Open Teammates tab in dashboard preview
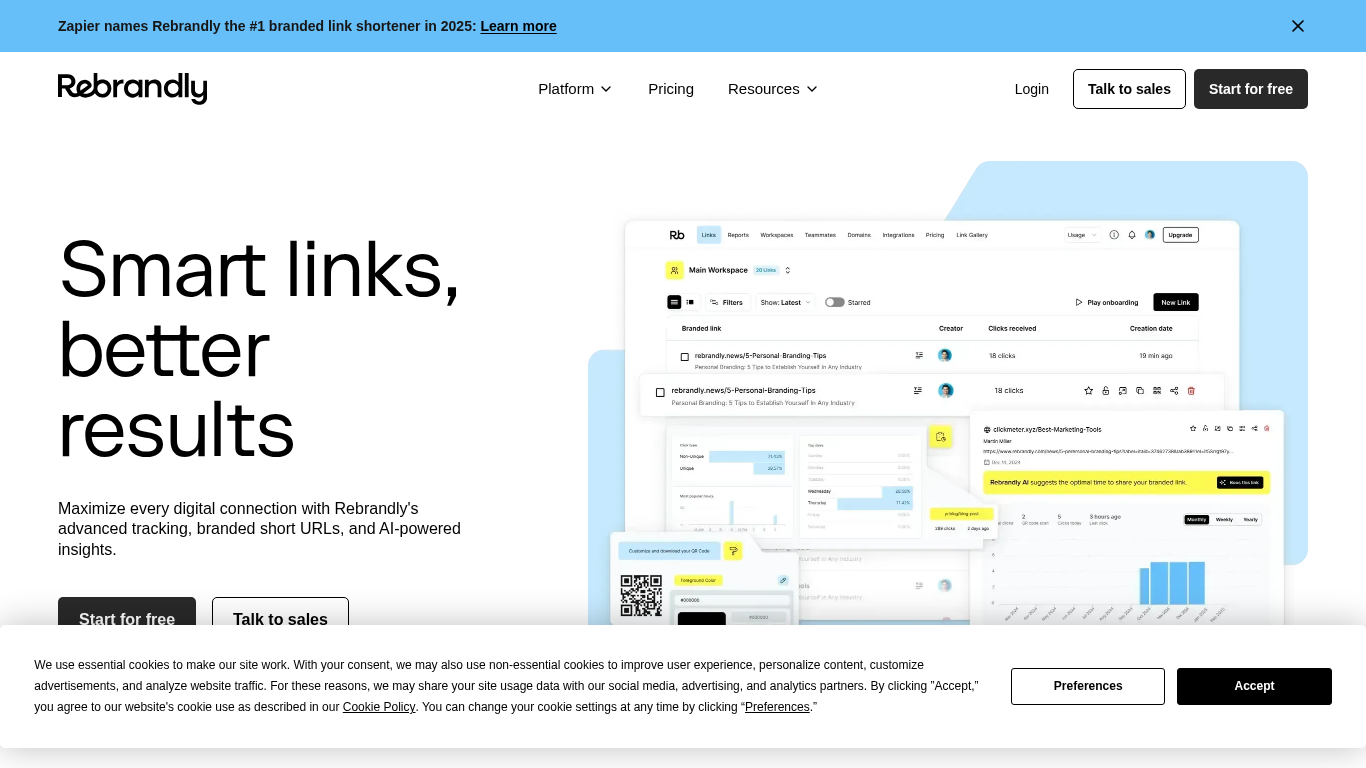 pyautogui.click(x=820, y=235)
